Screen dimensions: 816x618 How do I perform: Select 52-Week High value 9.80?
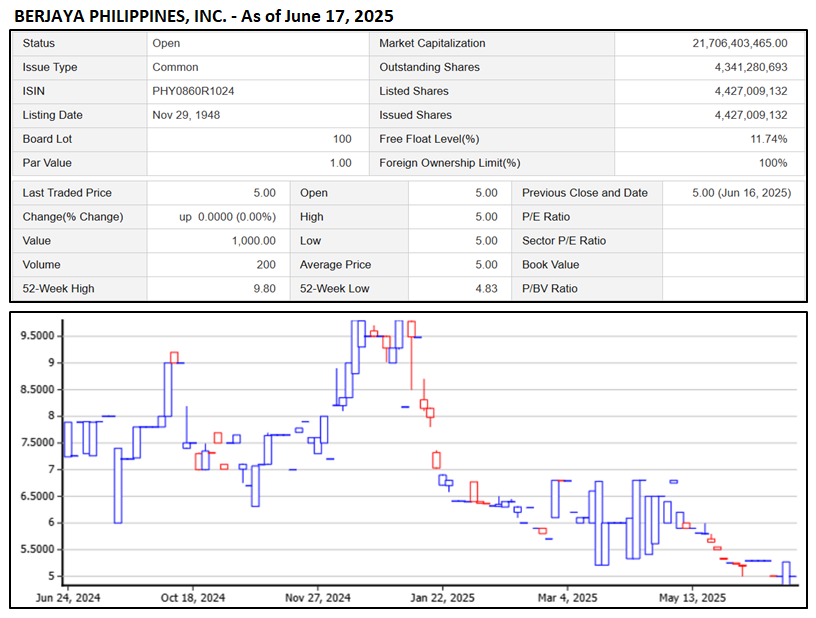264,289
